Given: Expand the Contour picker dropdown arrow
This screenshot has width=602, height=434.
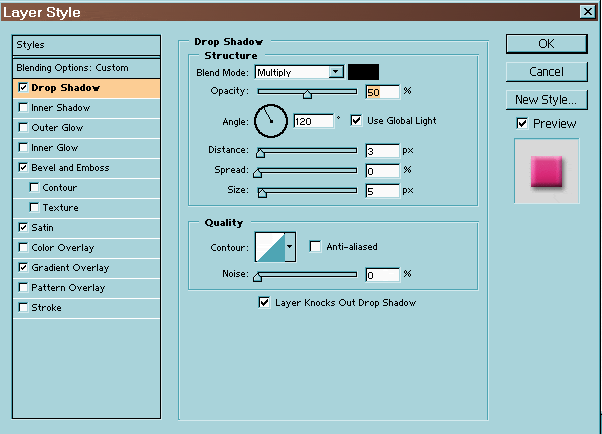Looking at the screenshot, I should click(x=291, y=246).
